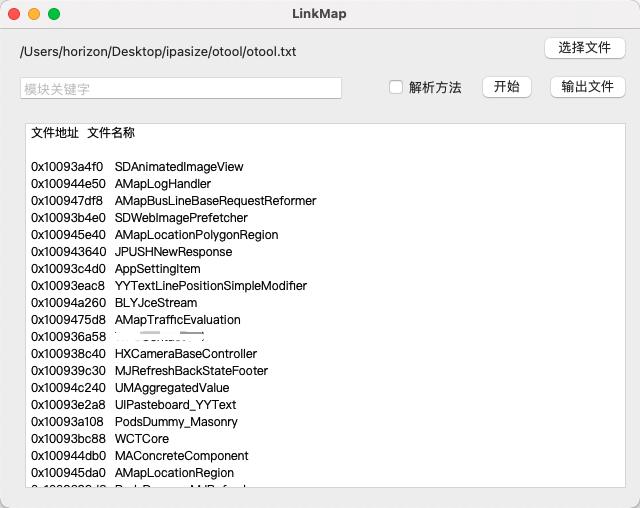This screenshot has height=508, width=640.
Task: Select the MJRefreshBackStateFooter row
Action: click(x=150, y=371)
